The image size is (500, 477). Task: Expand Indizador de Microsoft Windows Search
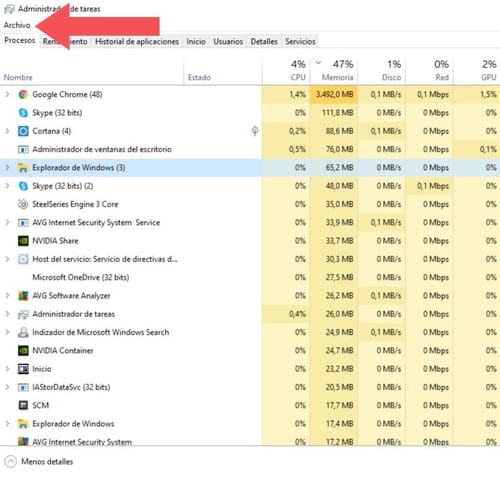pos(7,332)
